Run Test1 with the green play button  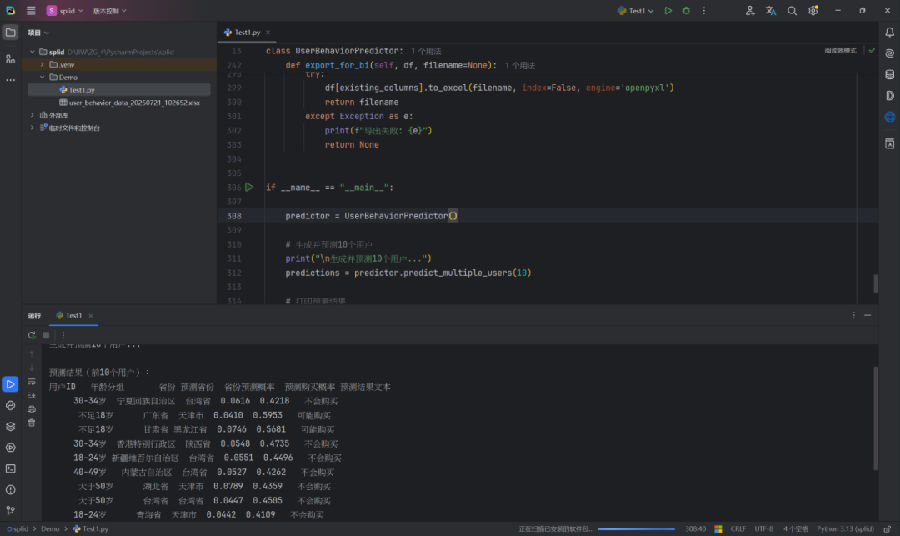668,11
